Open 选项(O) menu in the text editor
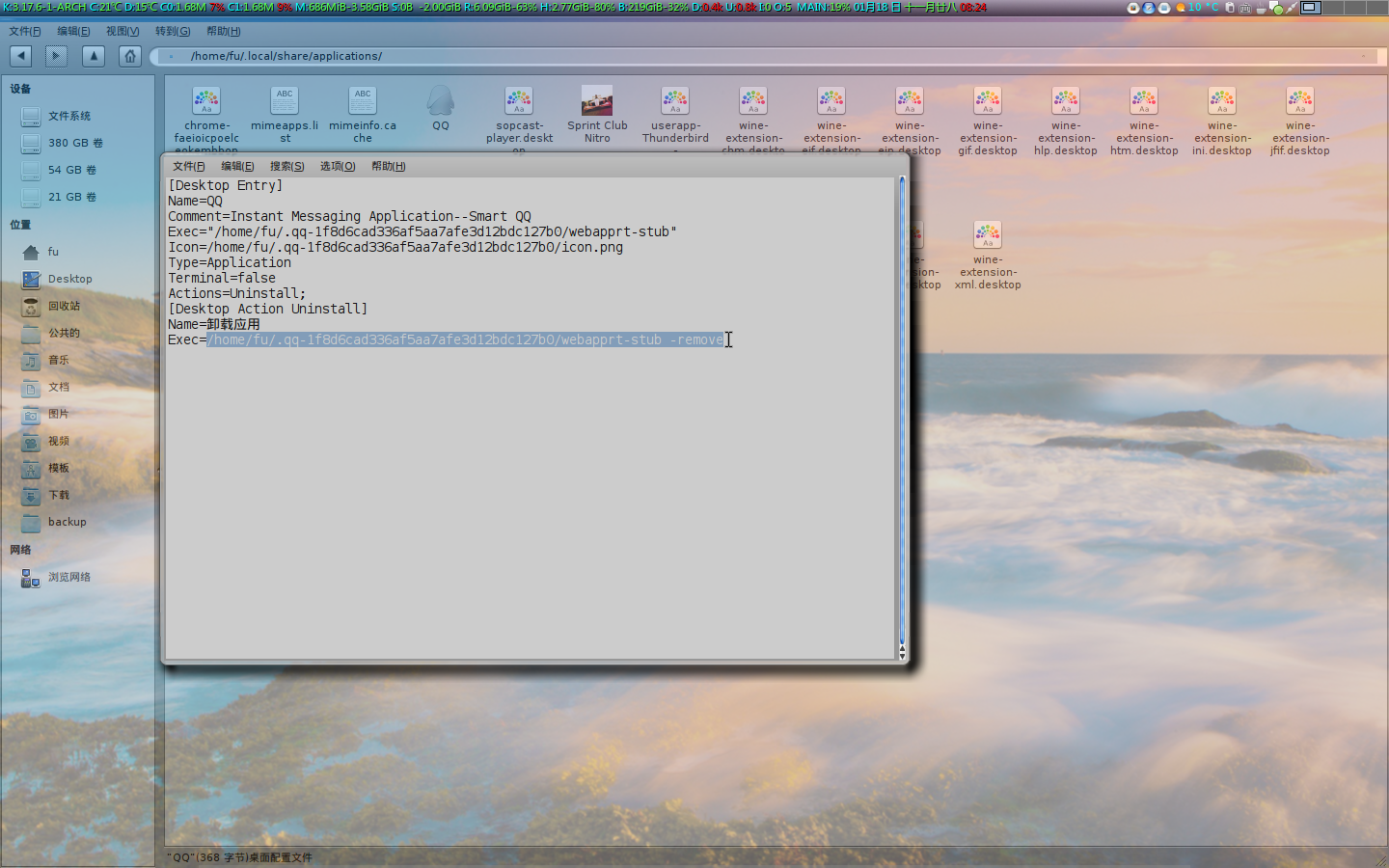The height and width of the screenshot is (868, 1389). click(338, 166)
